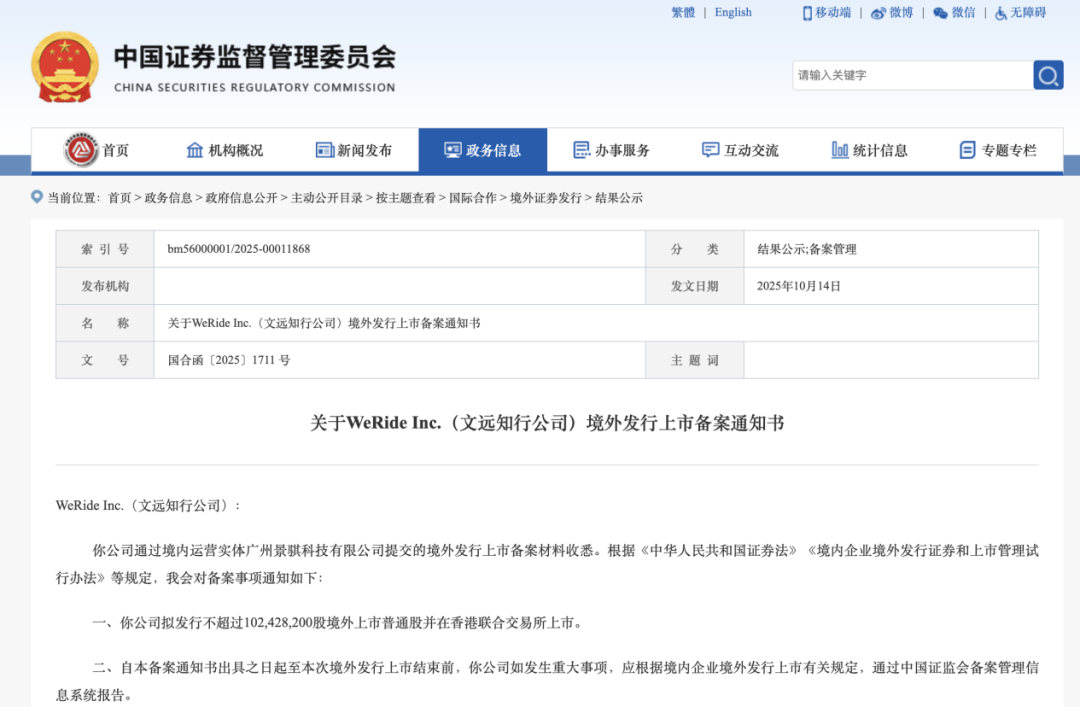This screenshot has width=1080, height=707.
Task: Select the 政务信息 navigation tab
Action: (483, 150)
